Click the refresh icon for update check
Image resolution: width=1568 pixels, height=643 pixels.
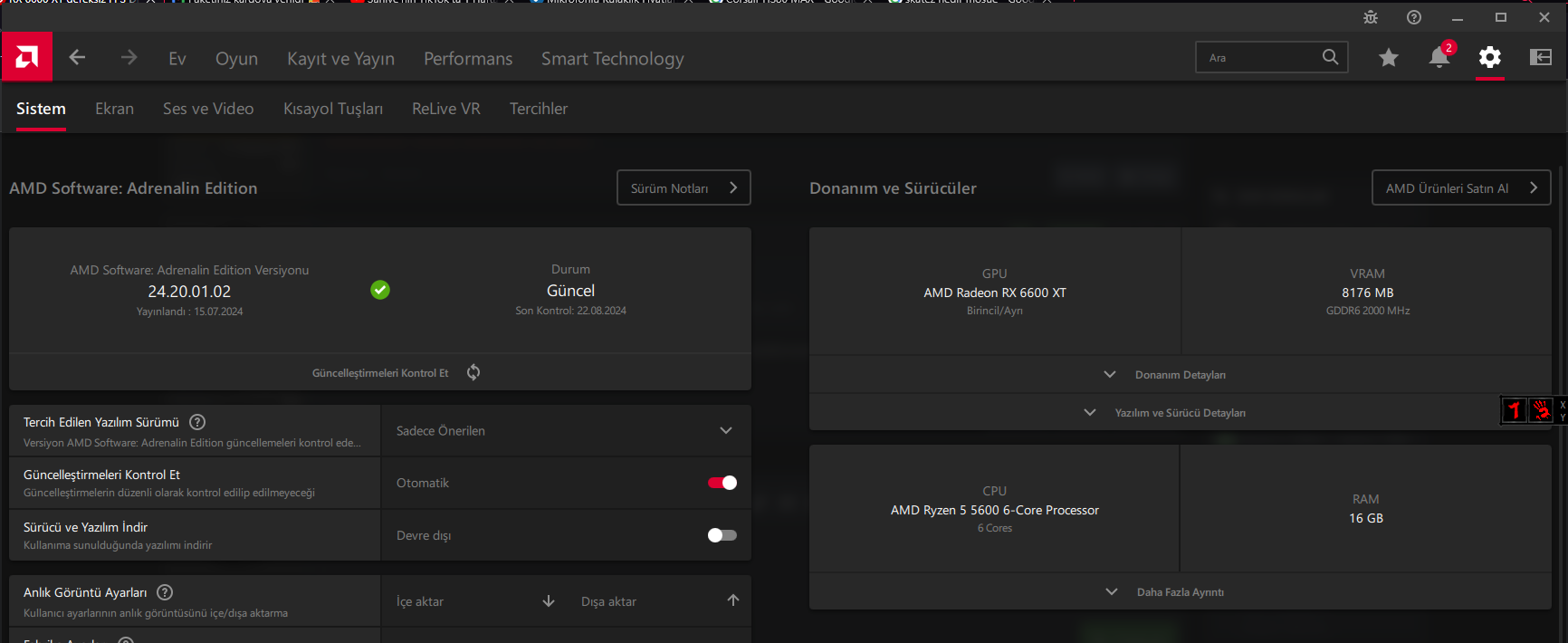pyautogui.click(x=473, y=372)
